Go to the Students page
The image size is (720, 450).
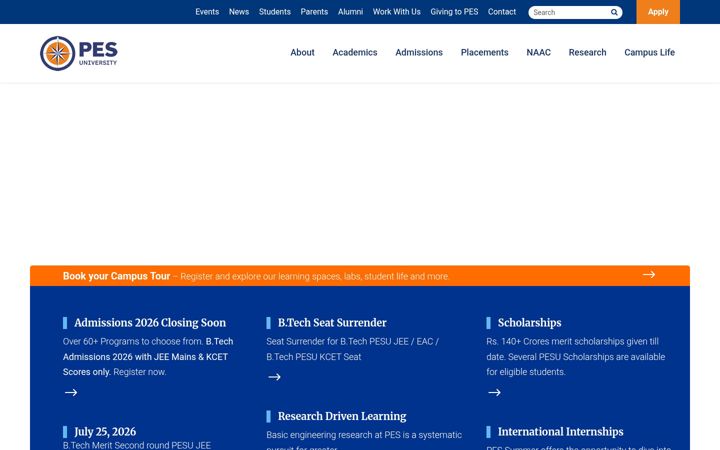[275, 12]
